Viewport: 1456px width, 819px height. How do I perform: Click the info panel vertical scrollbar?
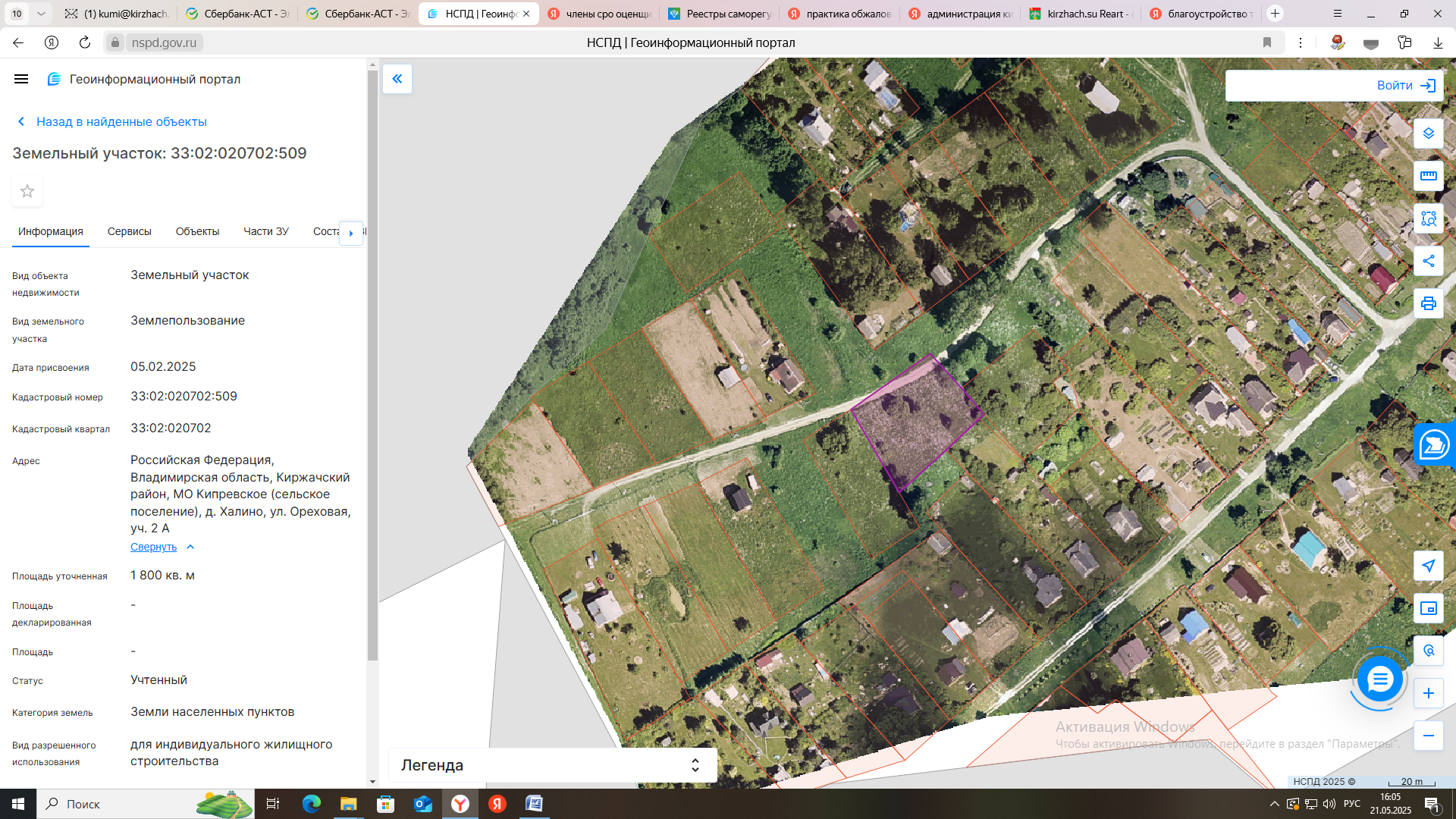pos(372,364)
